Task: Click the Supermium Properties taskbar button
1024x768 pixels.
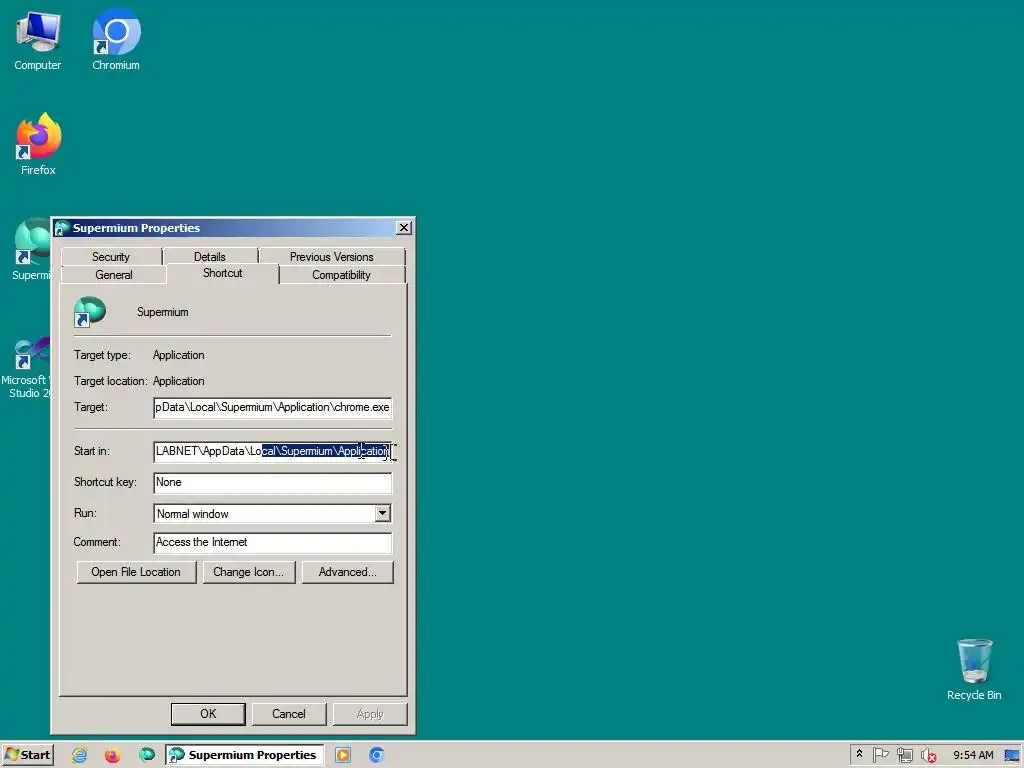Action: (x=245, y=755)
